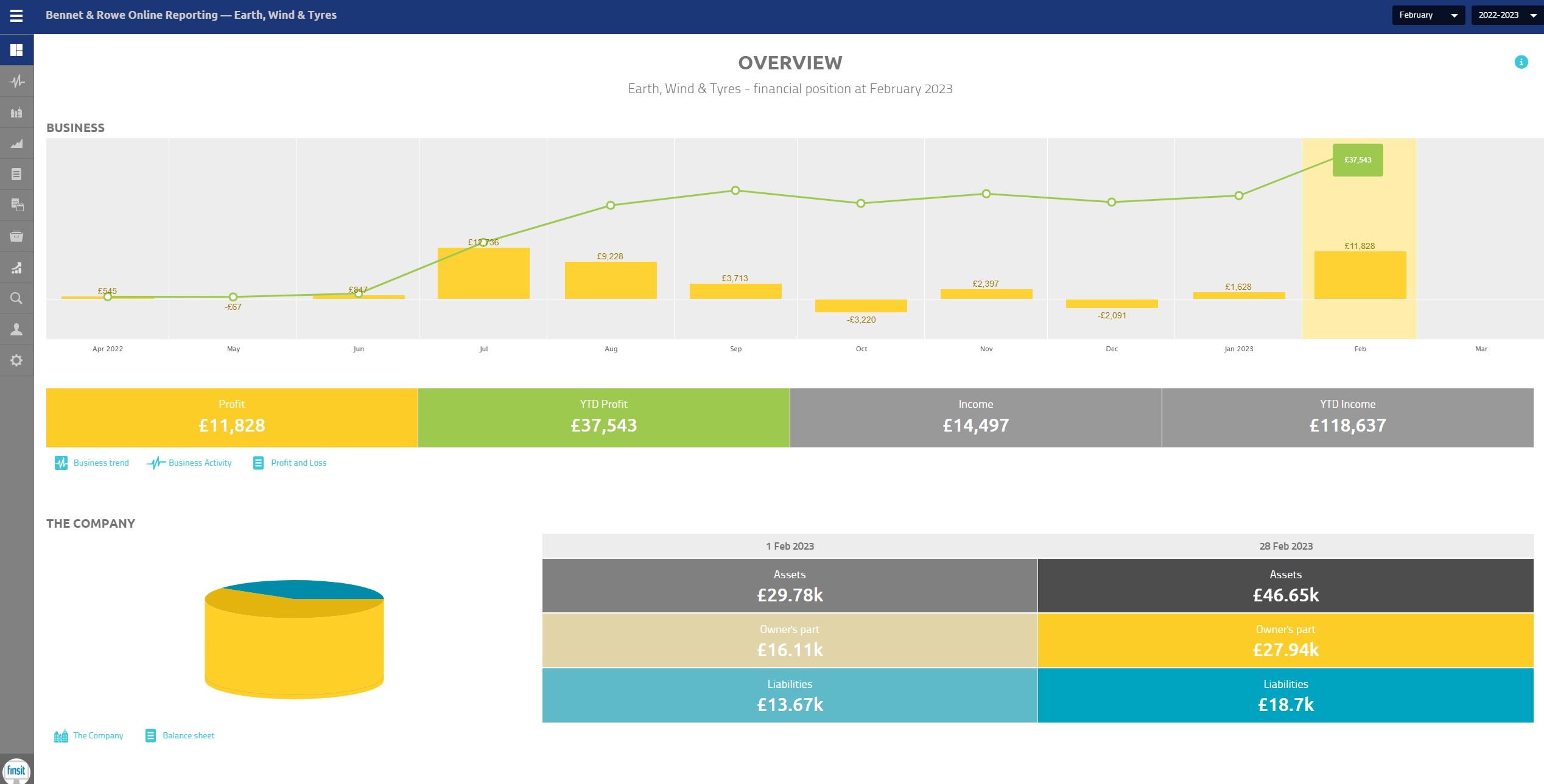The height and width of the screenshot is (784, 1544).
Task: Open the hamburger menu
Action: (x=16, y=16)
